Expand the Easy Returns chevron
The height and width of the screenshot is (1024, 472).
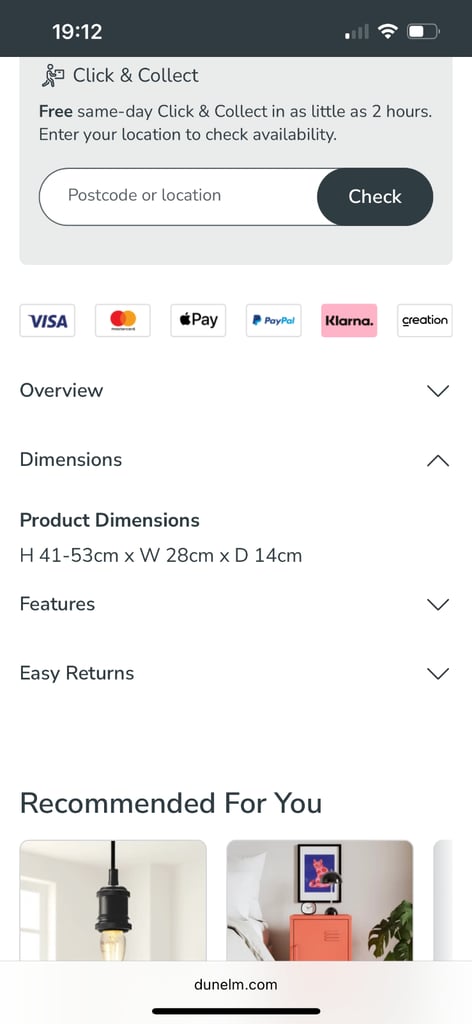(437, 673)
